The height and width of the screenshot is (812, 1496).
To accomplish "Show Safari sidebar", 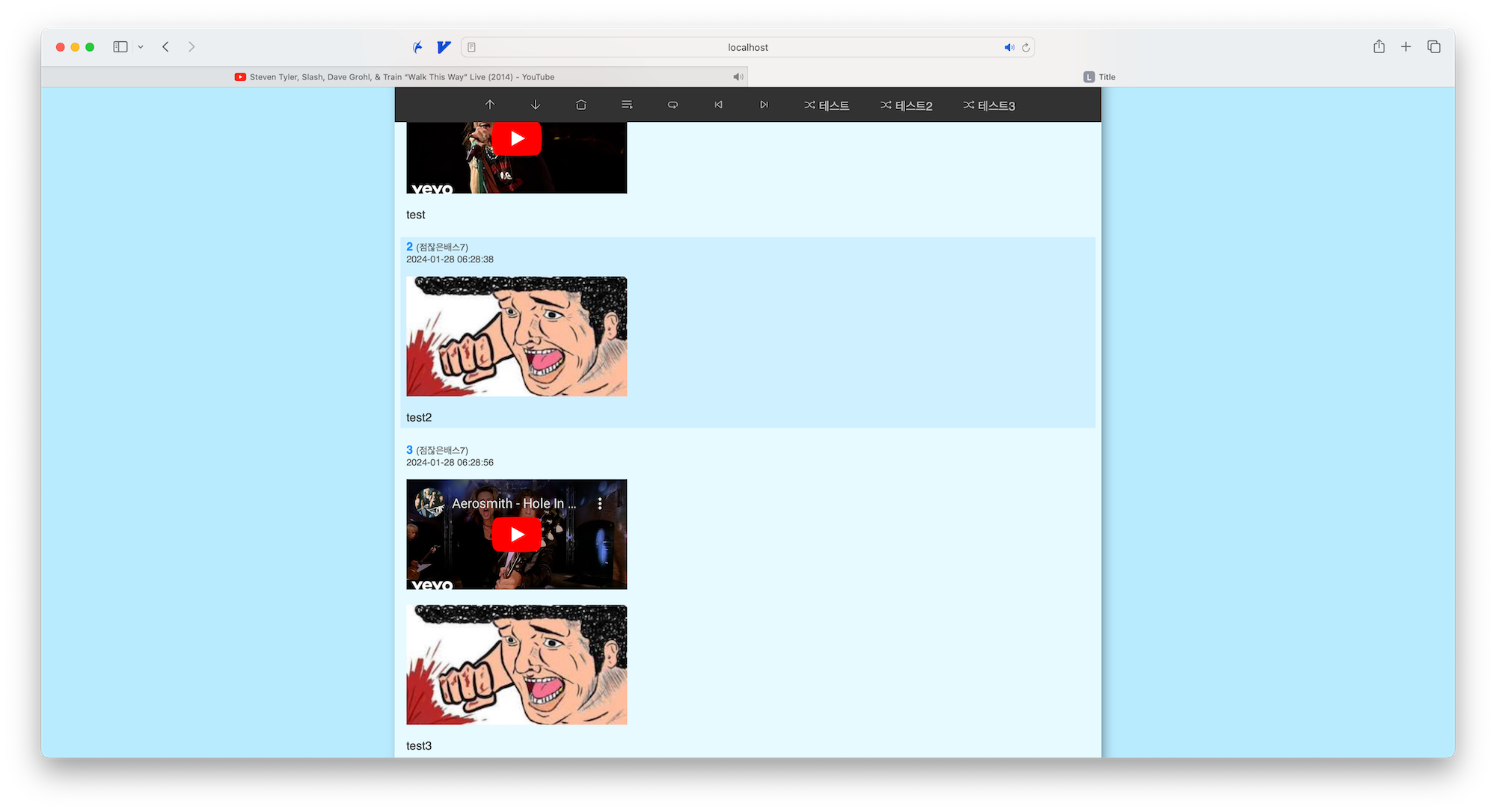I will tap(120, 47).
